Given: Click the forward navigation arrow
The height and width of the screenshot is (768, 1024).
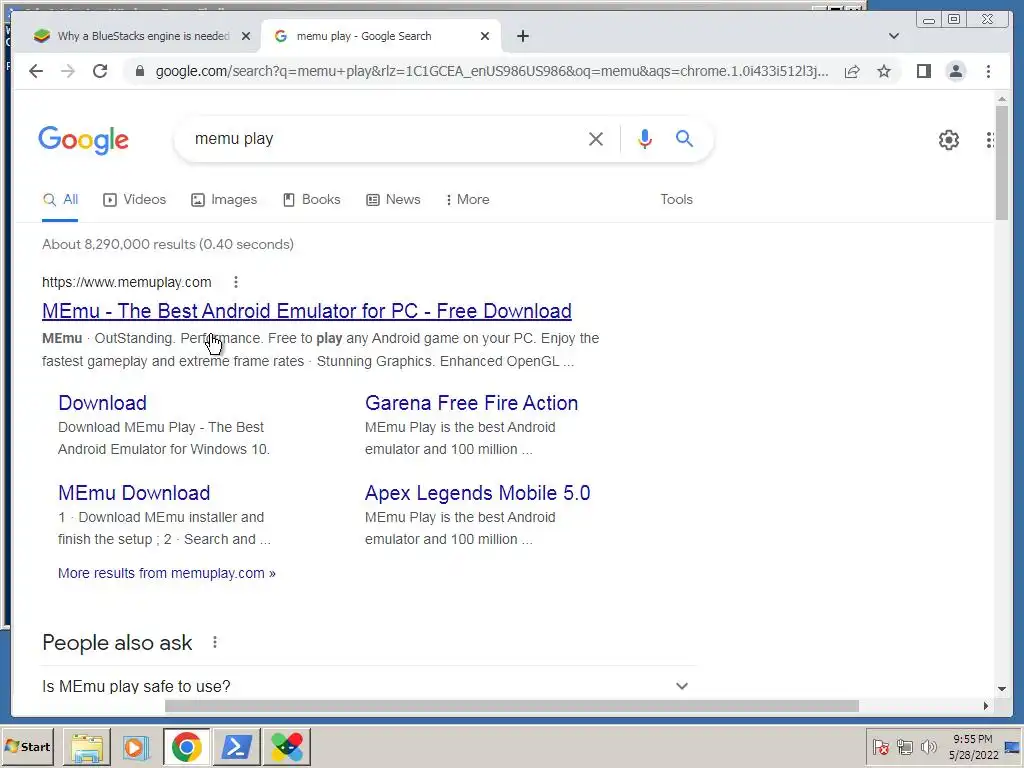Looking at the screenshot, I should (68, 71).
